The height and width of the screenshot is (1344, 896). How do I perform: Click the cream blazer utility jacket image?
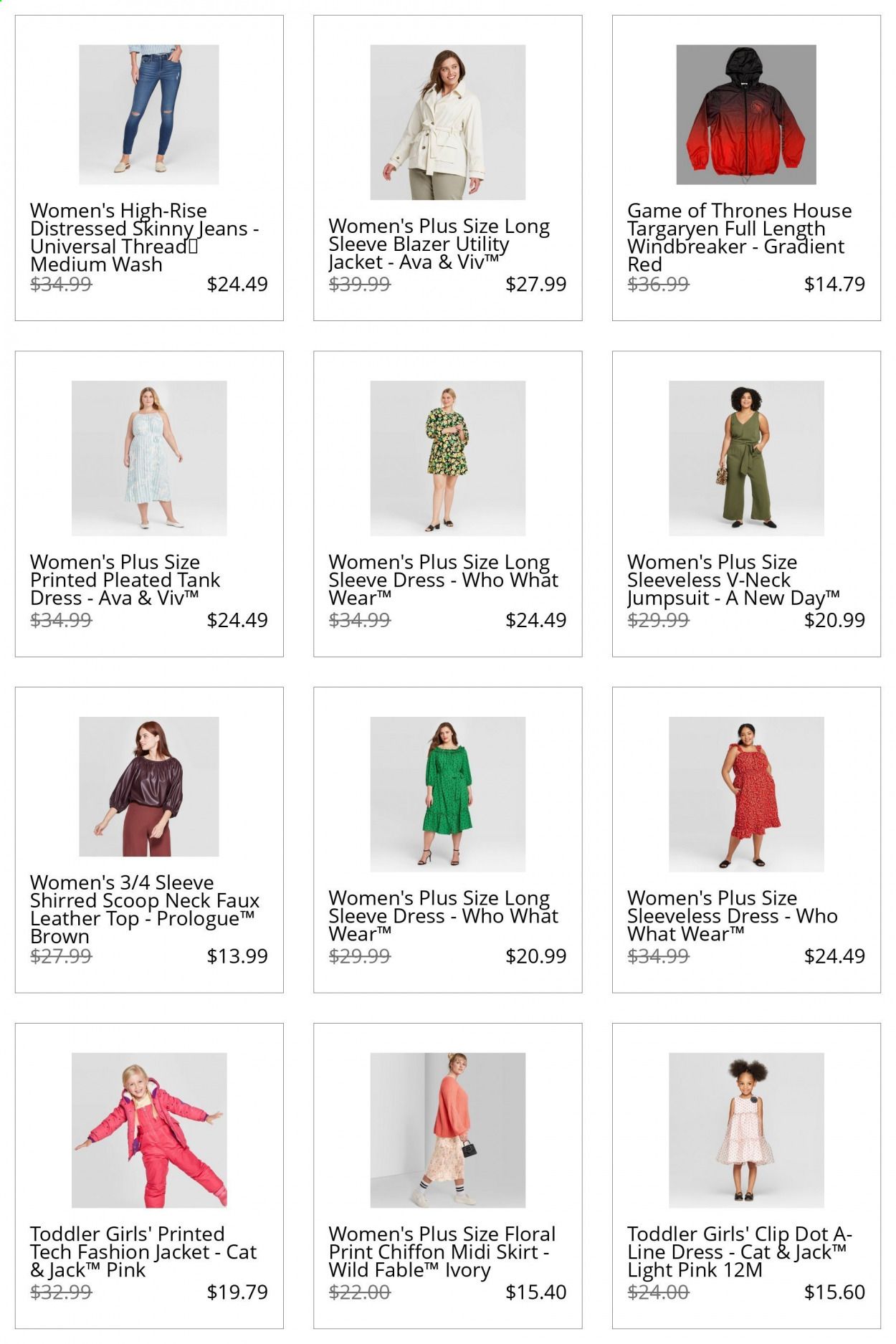click(x=447, y=122)
